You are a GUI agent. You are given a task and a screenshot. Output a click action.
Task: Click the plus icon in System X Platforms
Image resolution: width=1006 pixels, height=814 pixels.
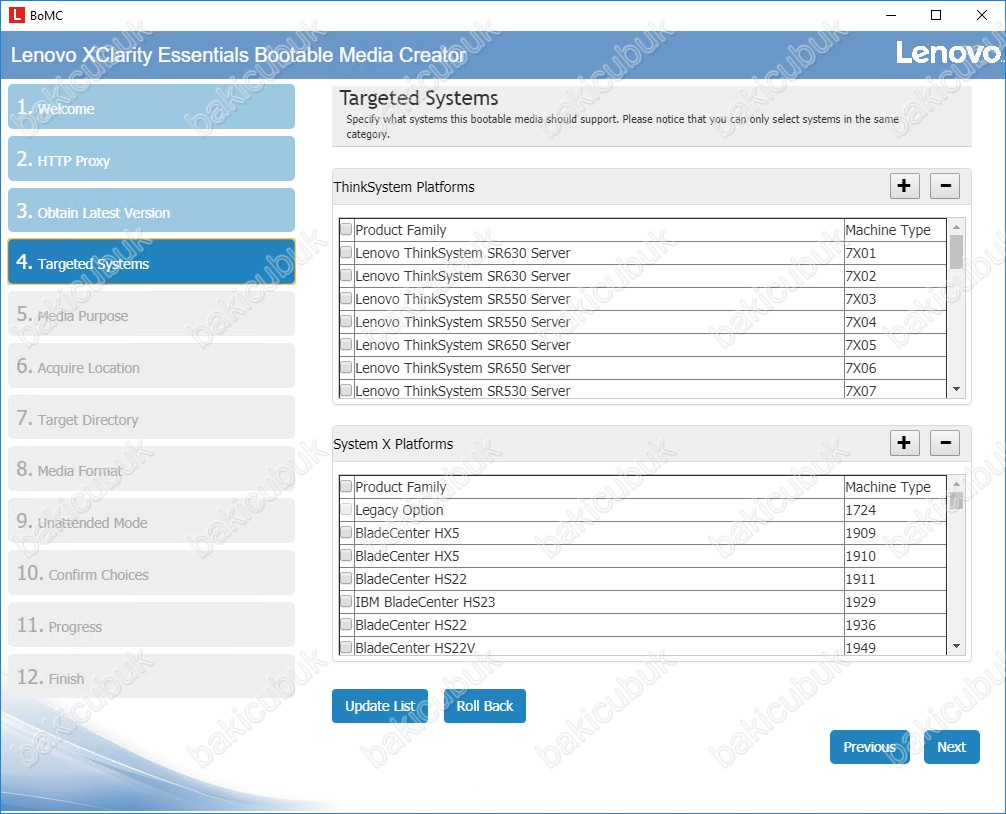(905, 443)
